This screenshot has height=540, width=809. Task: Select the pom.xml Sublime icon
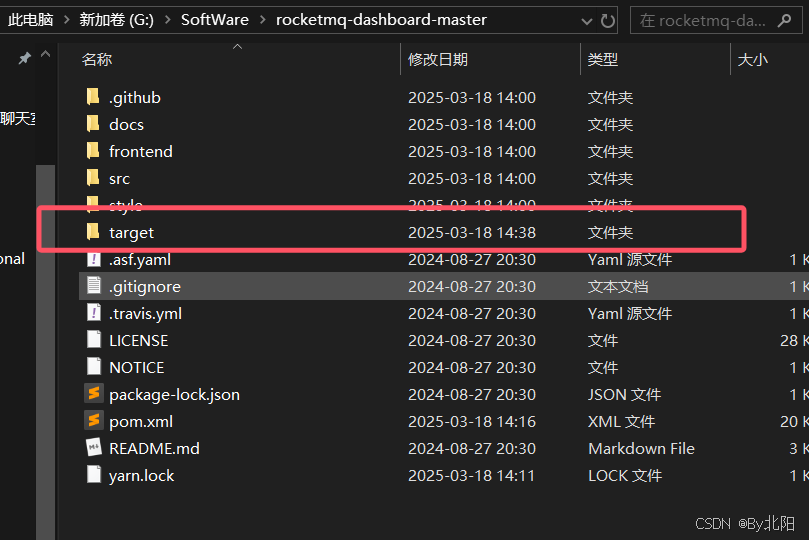tap(94, 421)
